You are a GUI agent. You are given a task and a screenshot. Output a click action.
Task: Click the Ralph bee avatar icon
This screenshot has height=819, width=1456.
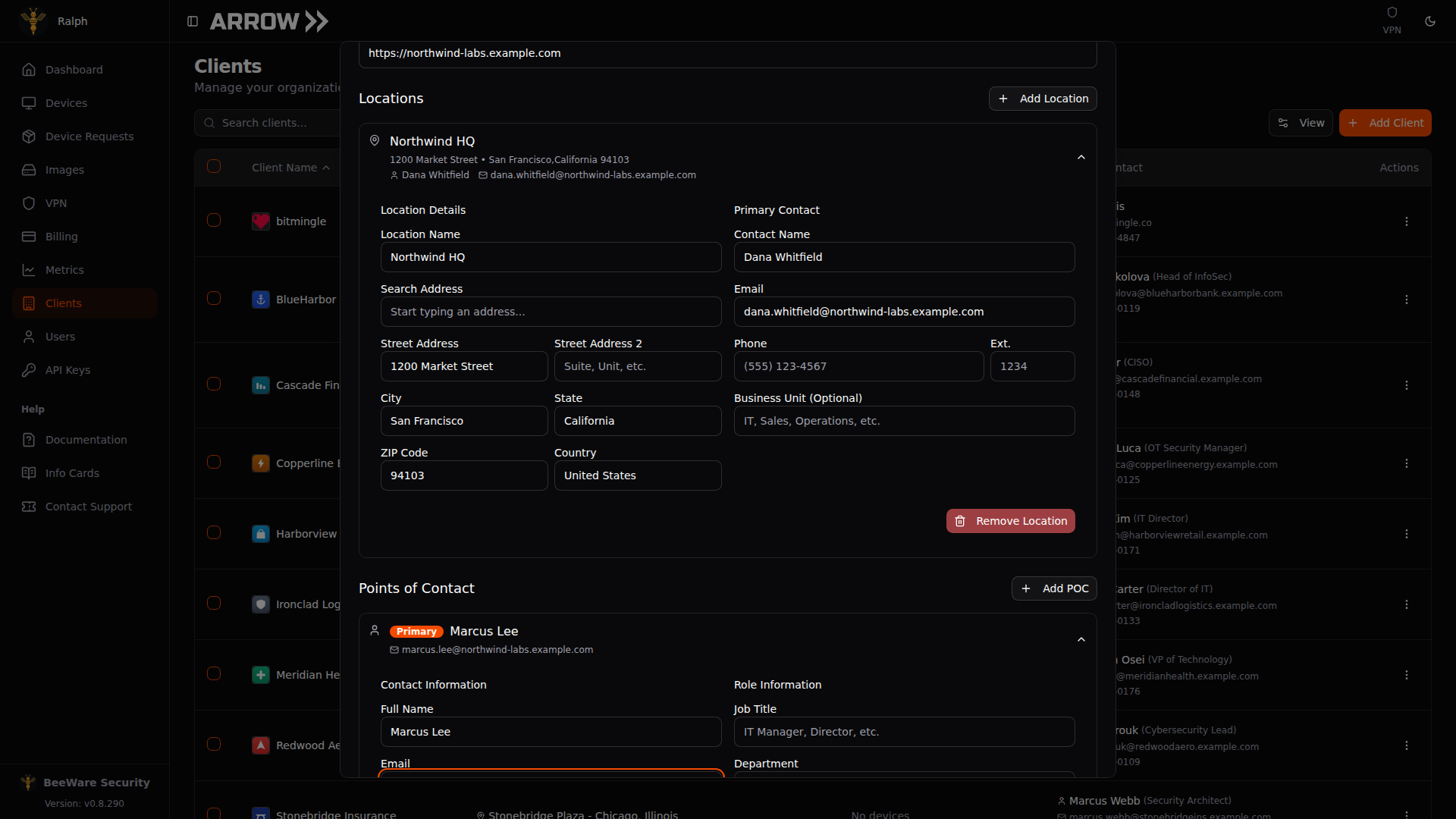point(33,21)
